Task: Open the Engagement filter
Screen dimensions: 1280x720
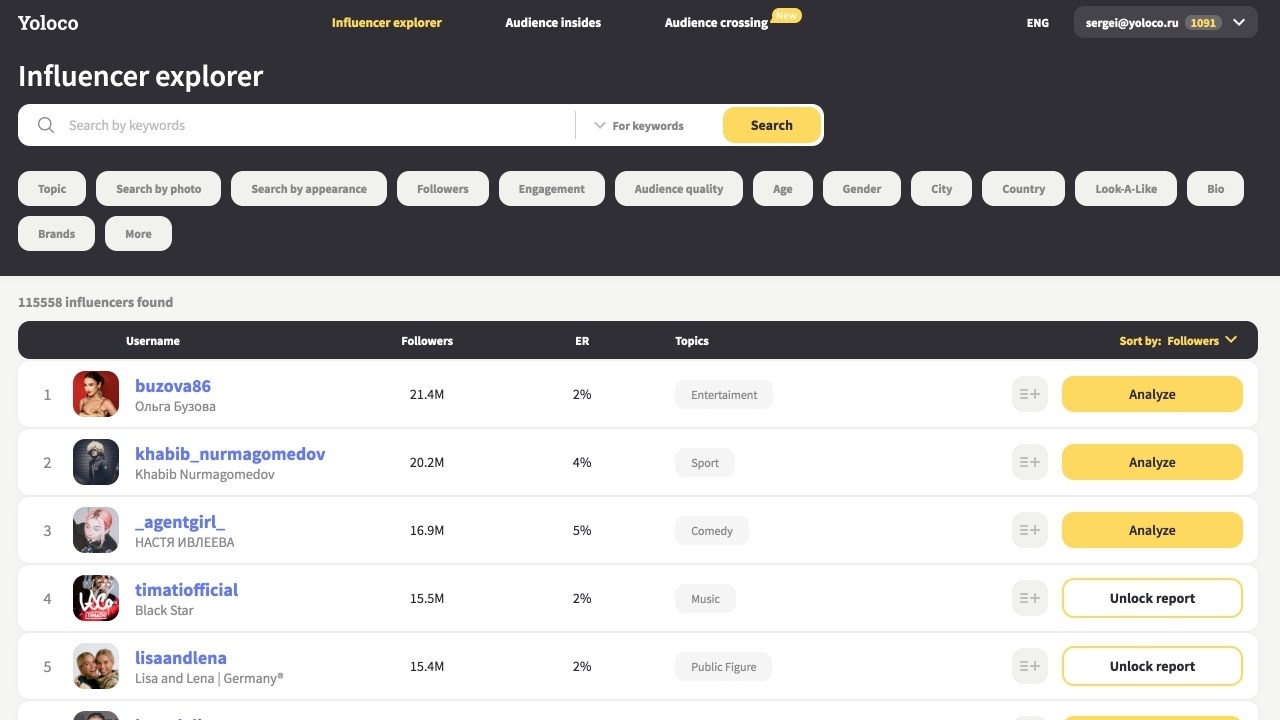Action: 552,189
